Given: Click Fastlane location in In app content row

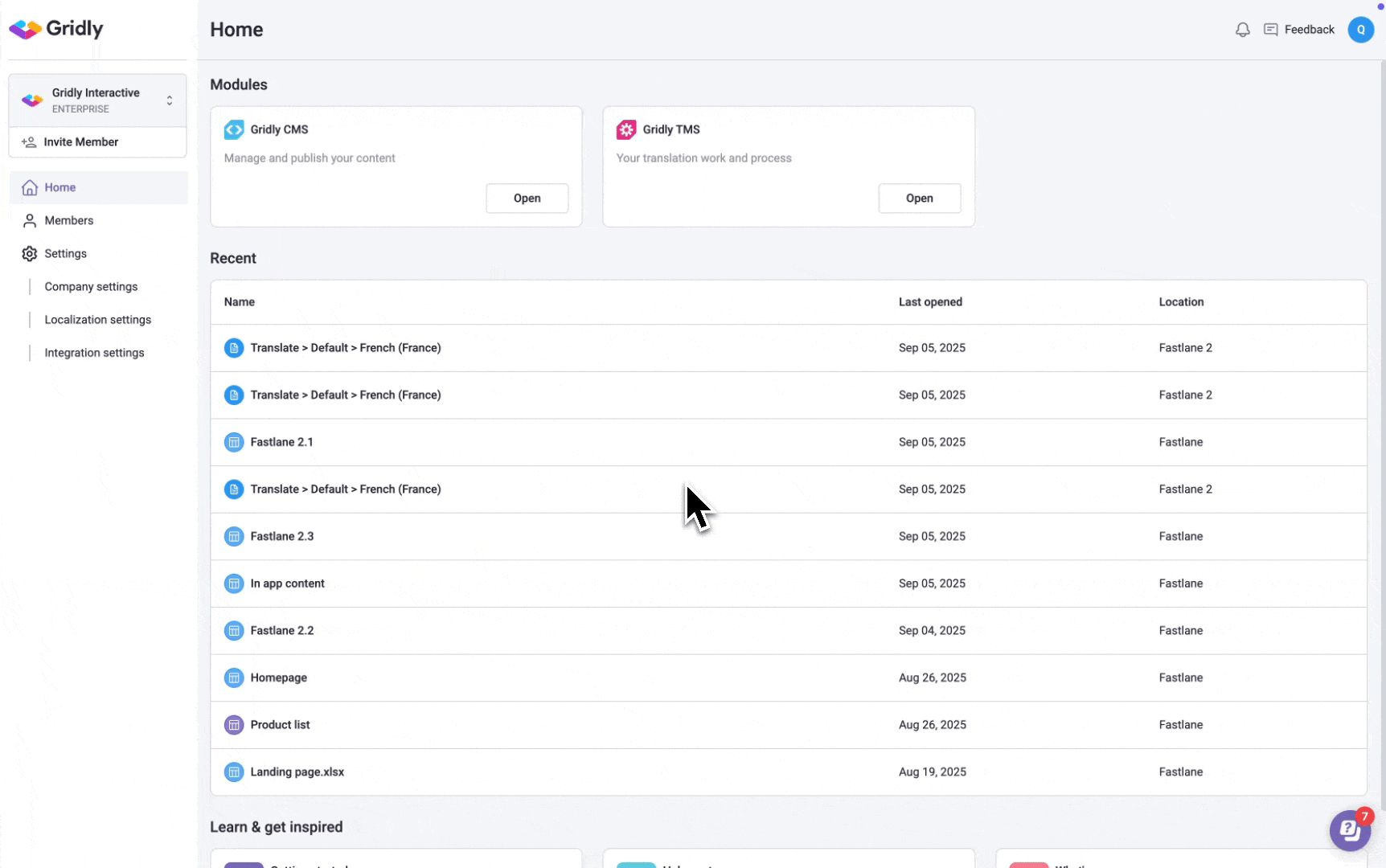Looking at the screenshot, I should [1180, 583].
